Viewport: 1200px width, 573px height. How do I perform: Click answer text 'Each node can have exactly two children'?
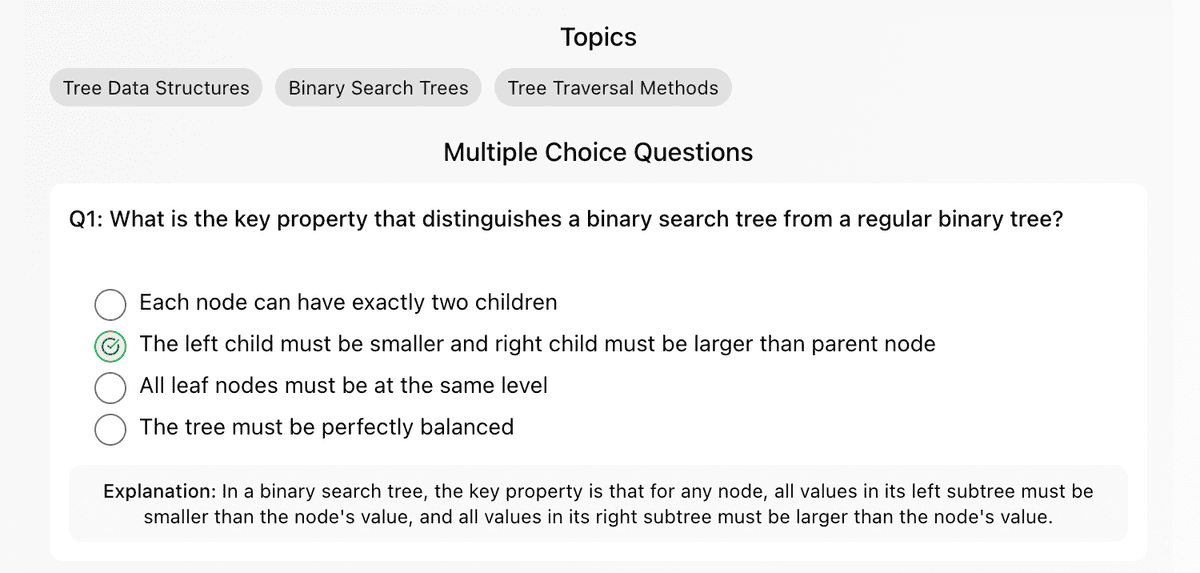click(x=349, y=302)
